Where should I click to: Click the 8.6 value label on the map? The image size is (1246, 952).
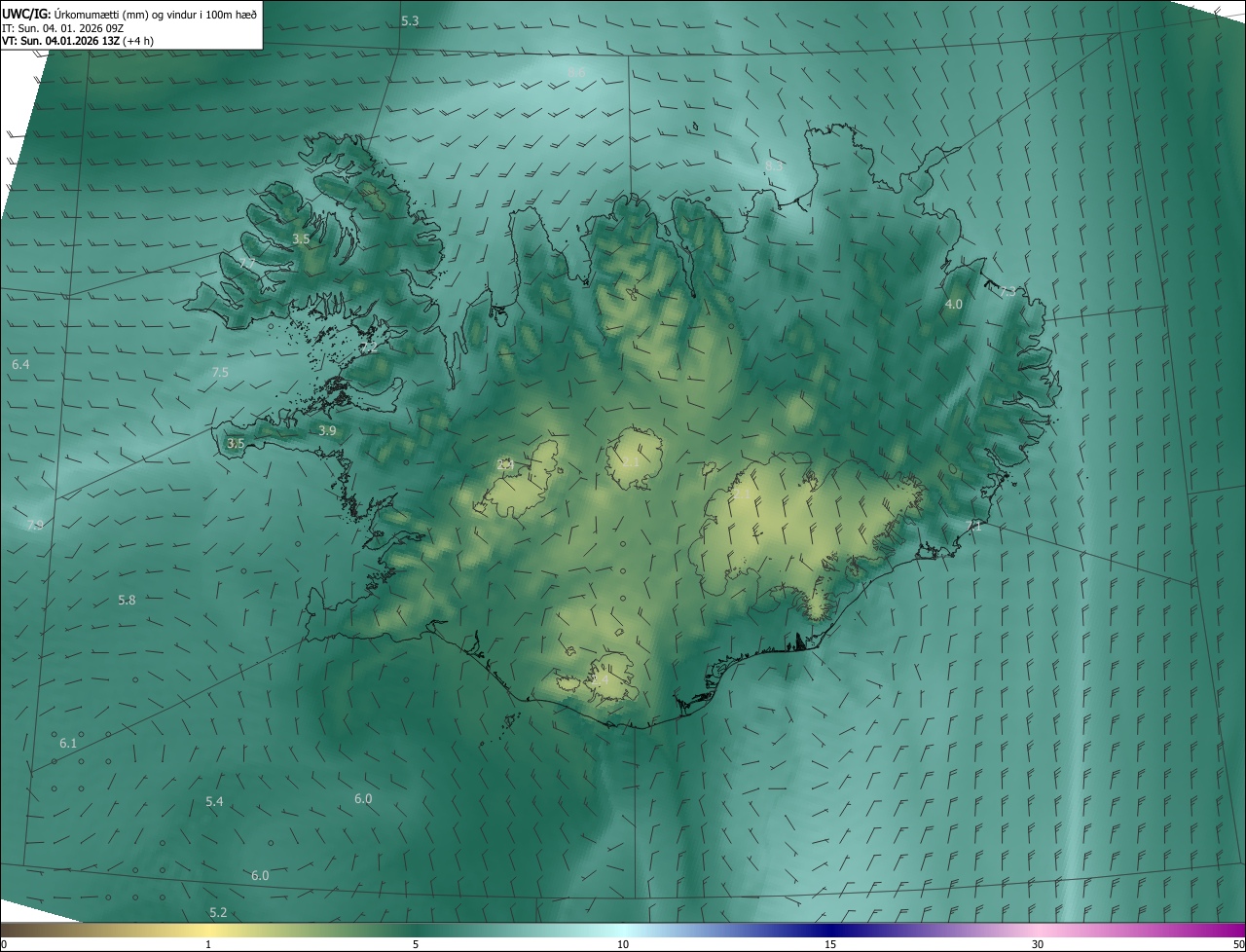(x=576, y=73)
